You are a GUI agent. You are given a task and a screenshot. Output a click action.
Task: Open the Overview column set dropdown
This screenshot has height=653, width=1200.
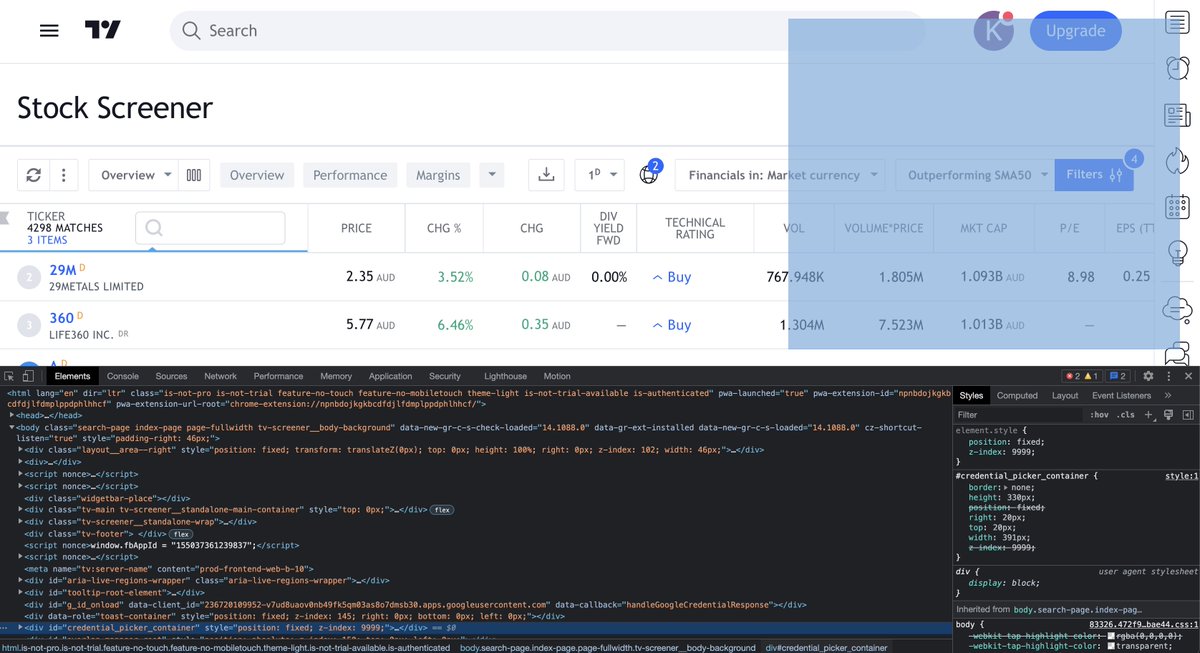(134, 175)
